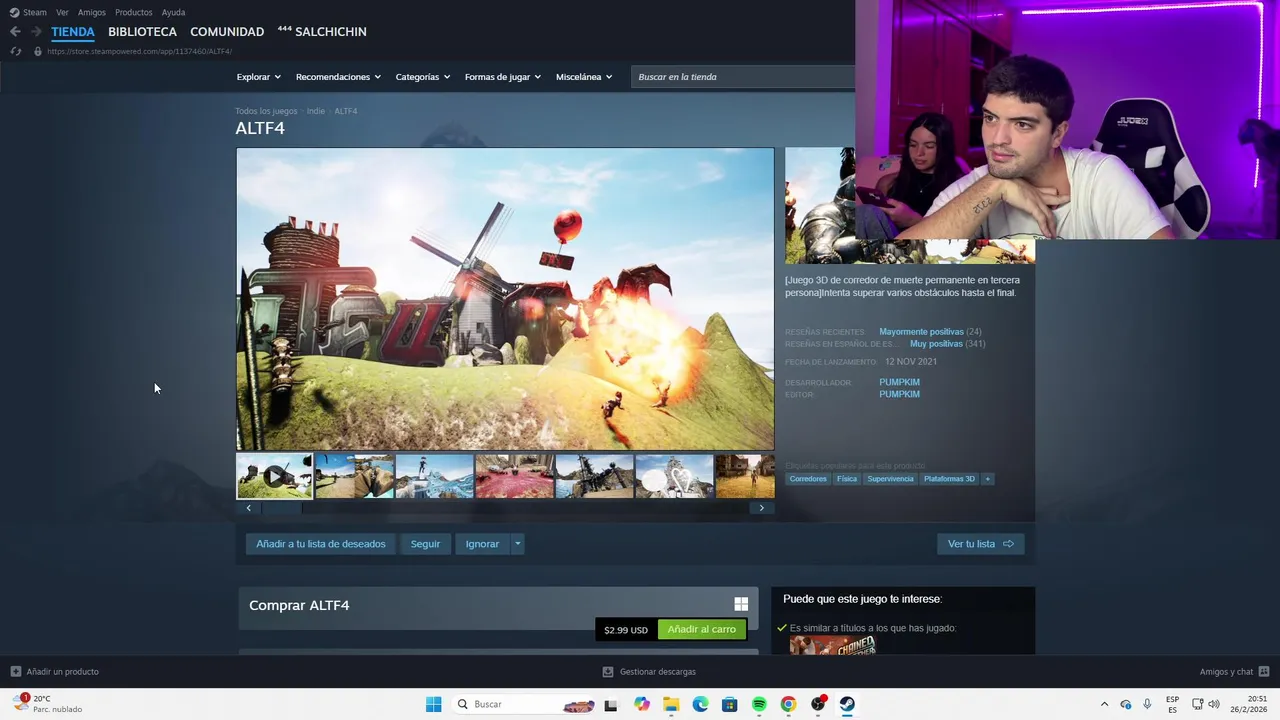Click Añadir a tu lista de deseados
This screenshot has height=720, width=1280.
(x=321, y=544)
